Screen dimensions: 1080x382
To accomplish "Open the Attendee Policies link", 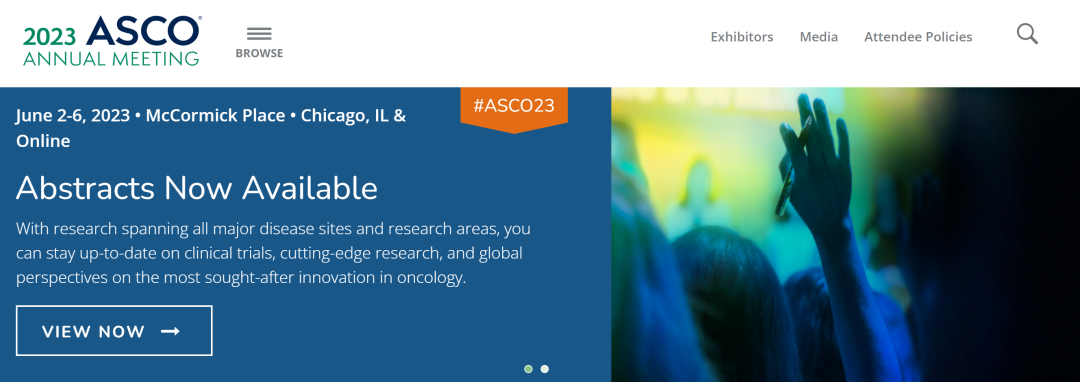I will coord(918,36).
